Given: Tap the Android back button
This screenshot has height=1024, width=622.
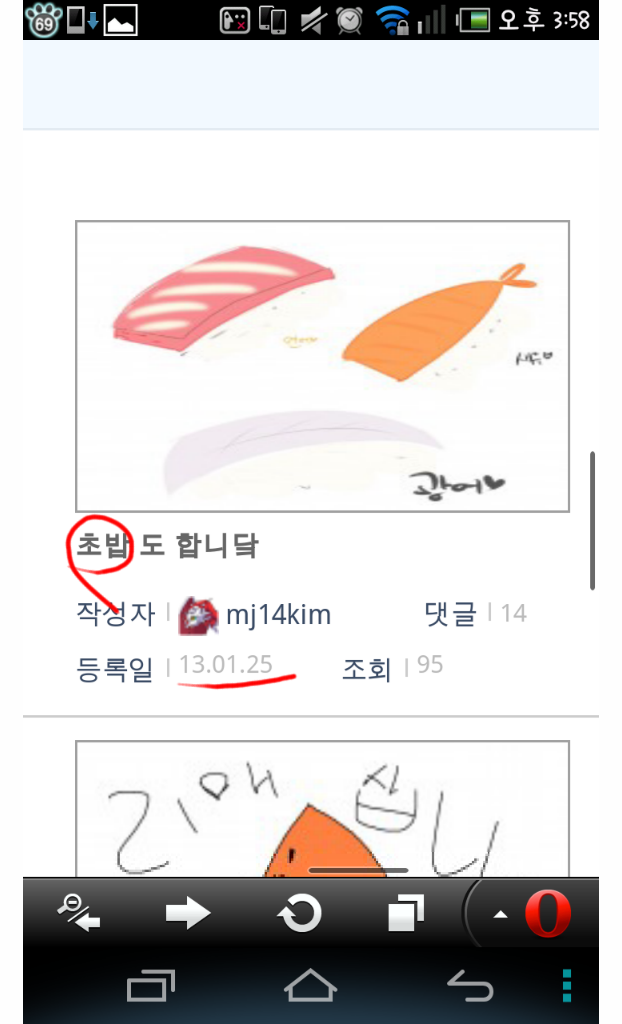Looking at the screenshot, I should point(470,985).
